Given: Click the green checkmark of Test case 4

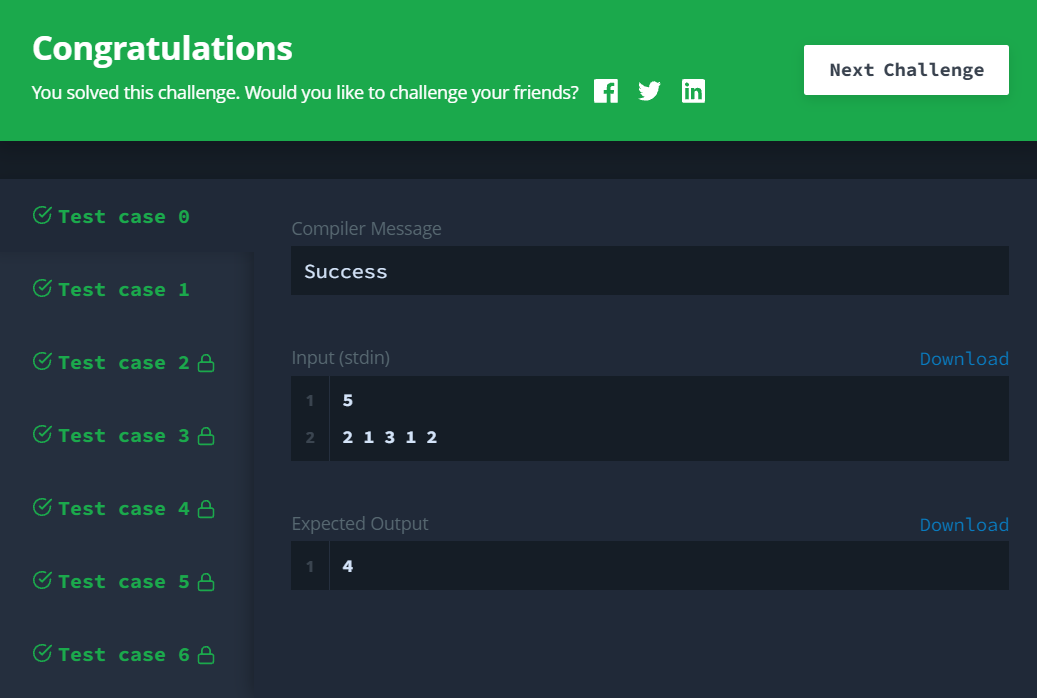Looking at the screenshot, I should [x=42, y=507].
